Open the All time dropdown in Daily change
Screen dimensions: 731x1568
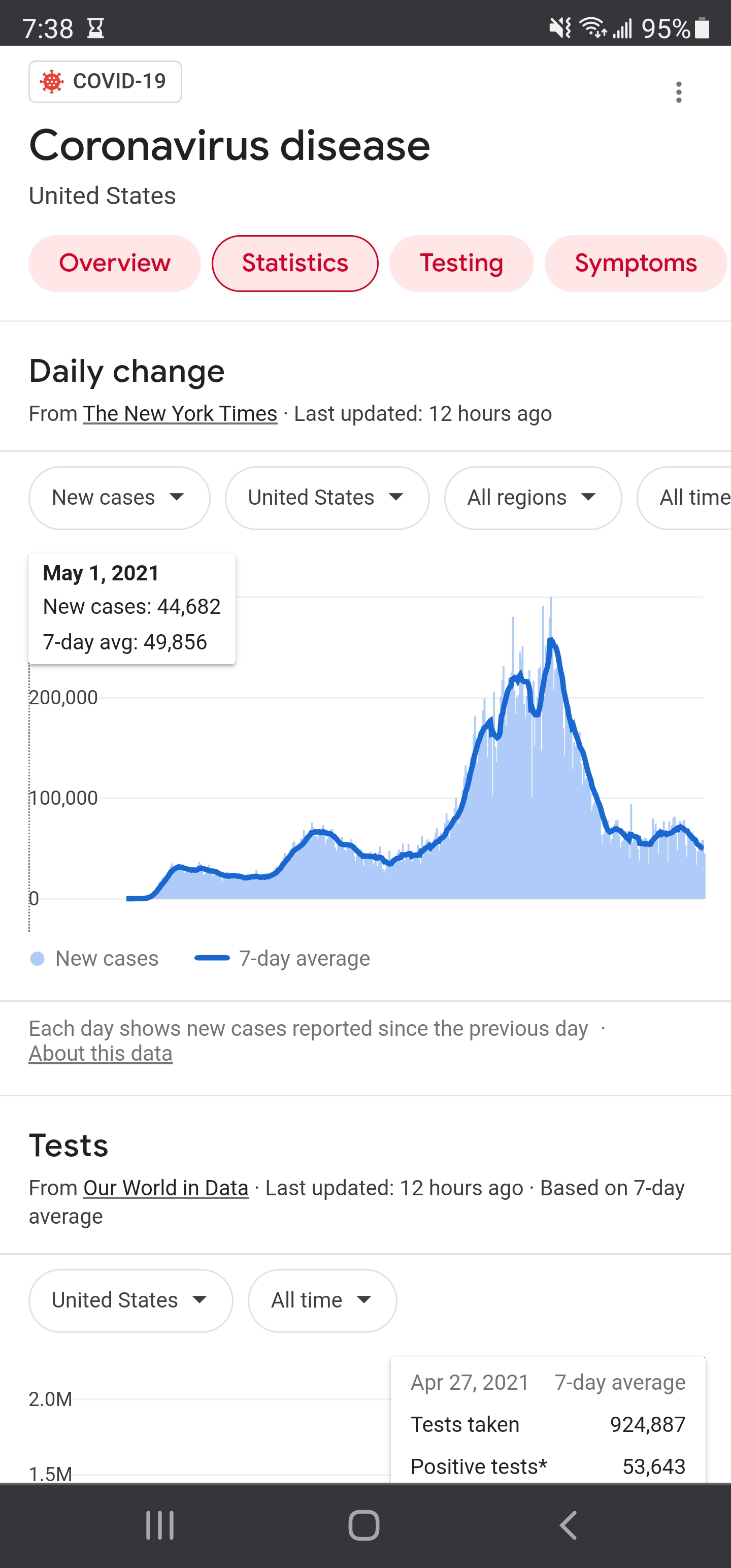coord(684,498)
